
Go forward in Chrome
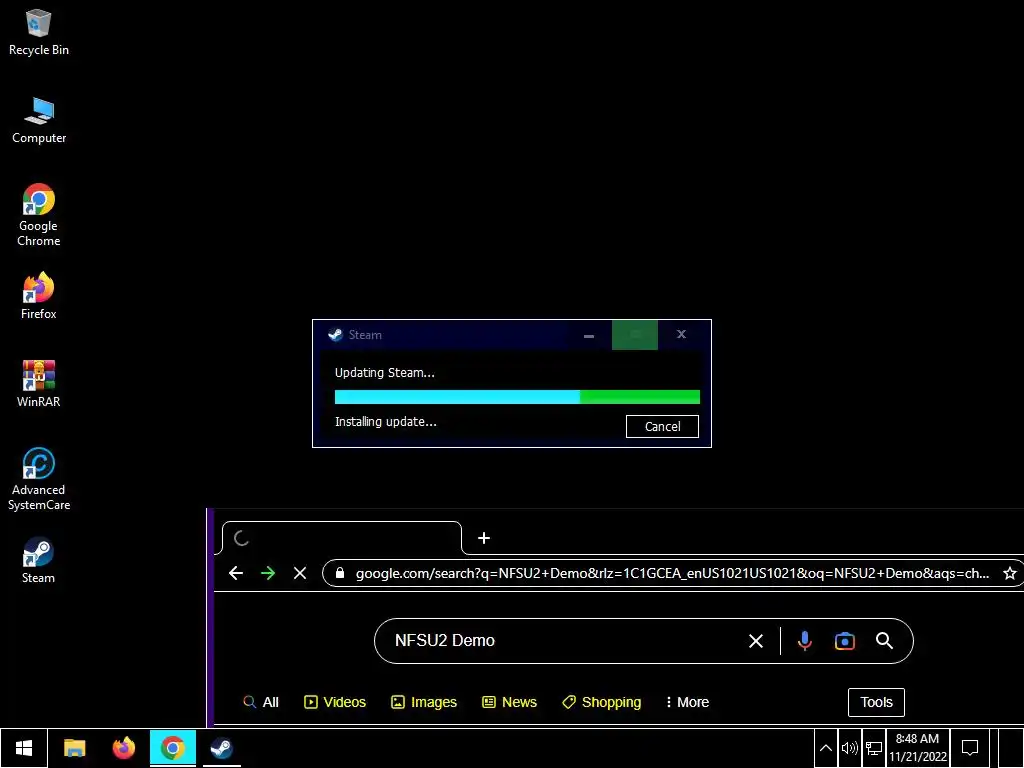(x=268, y=573)
